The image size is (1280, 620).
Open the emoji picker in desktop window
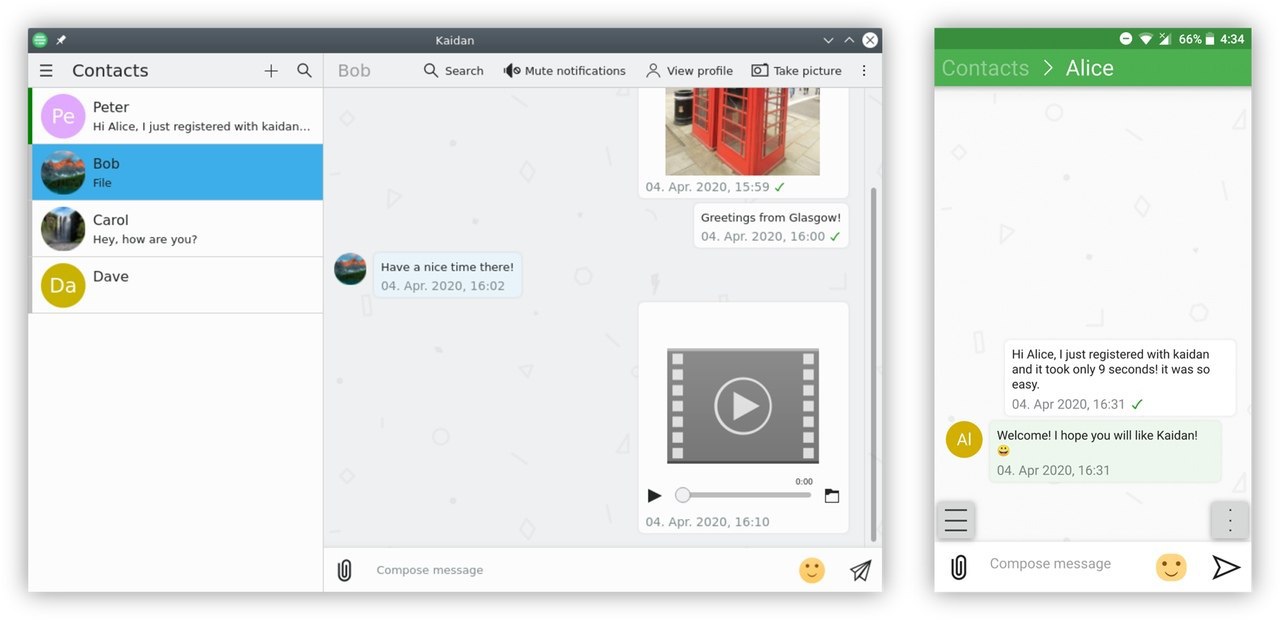(812, 570)
